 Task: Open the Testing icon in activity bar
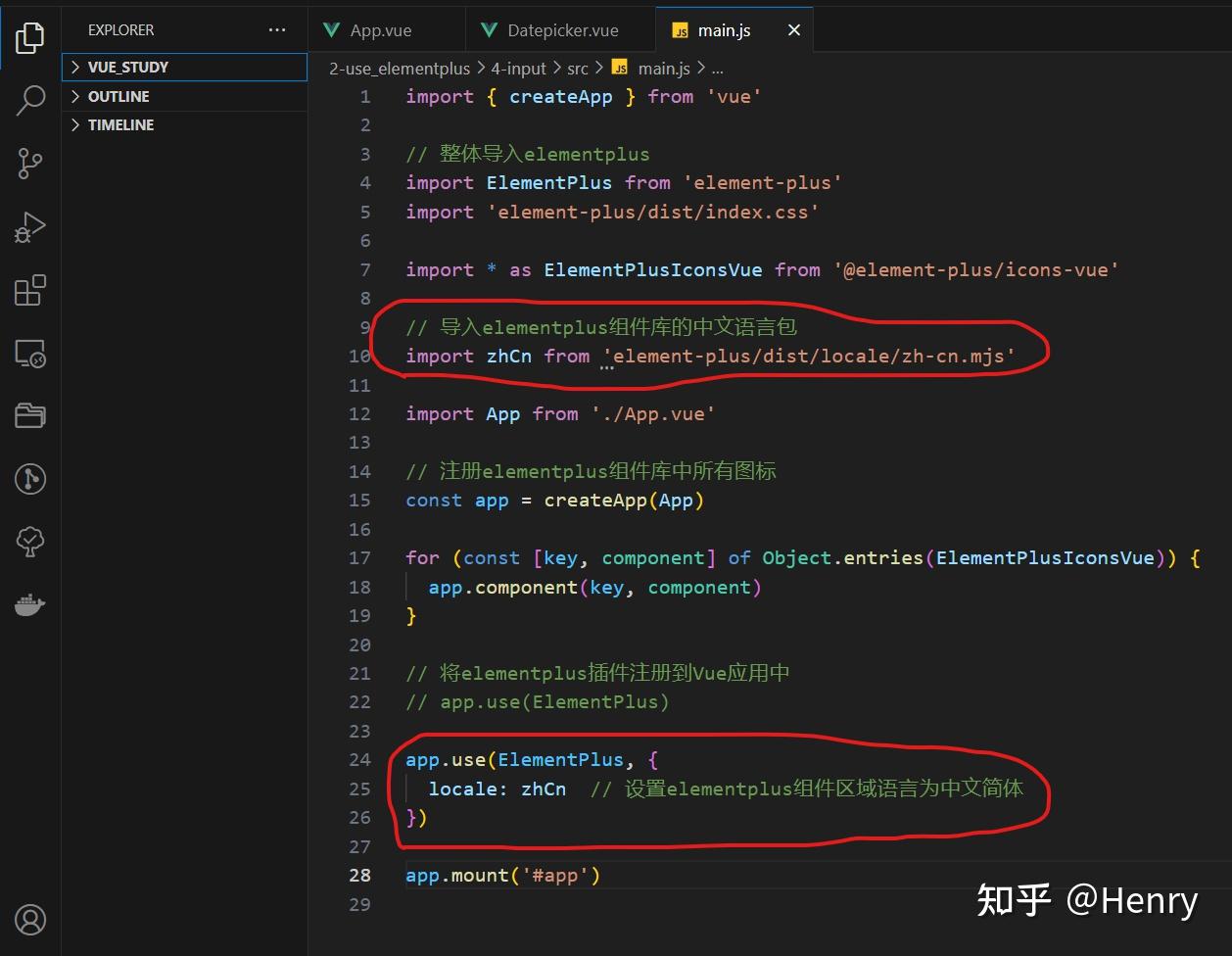[30, 542]
